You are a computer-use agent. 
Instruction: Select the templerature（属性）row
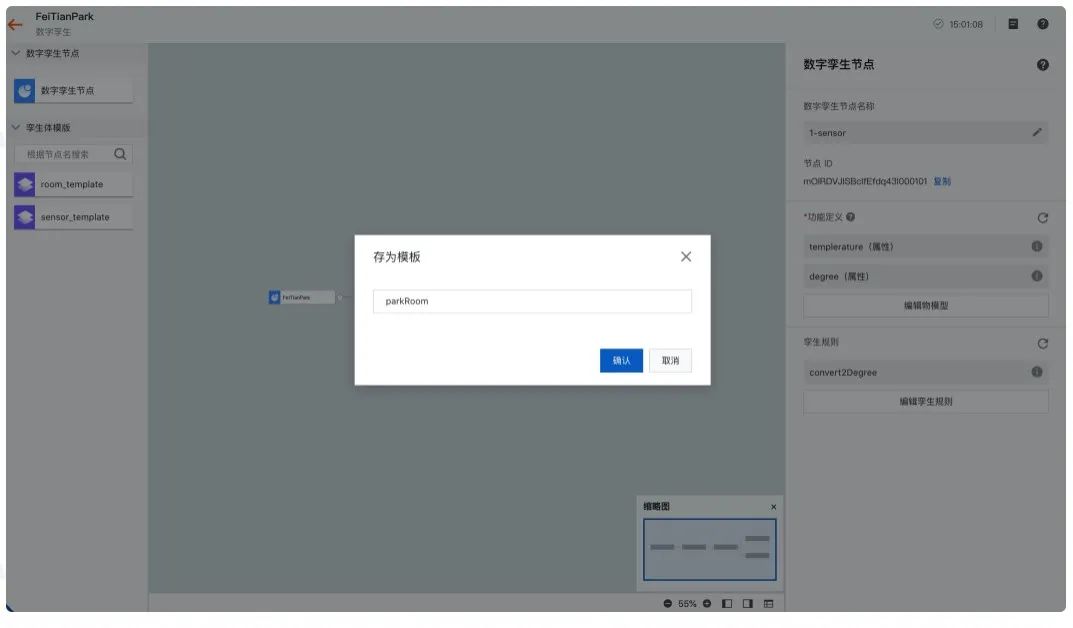tap(925, 246)
